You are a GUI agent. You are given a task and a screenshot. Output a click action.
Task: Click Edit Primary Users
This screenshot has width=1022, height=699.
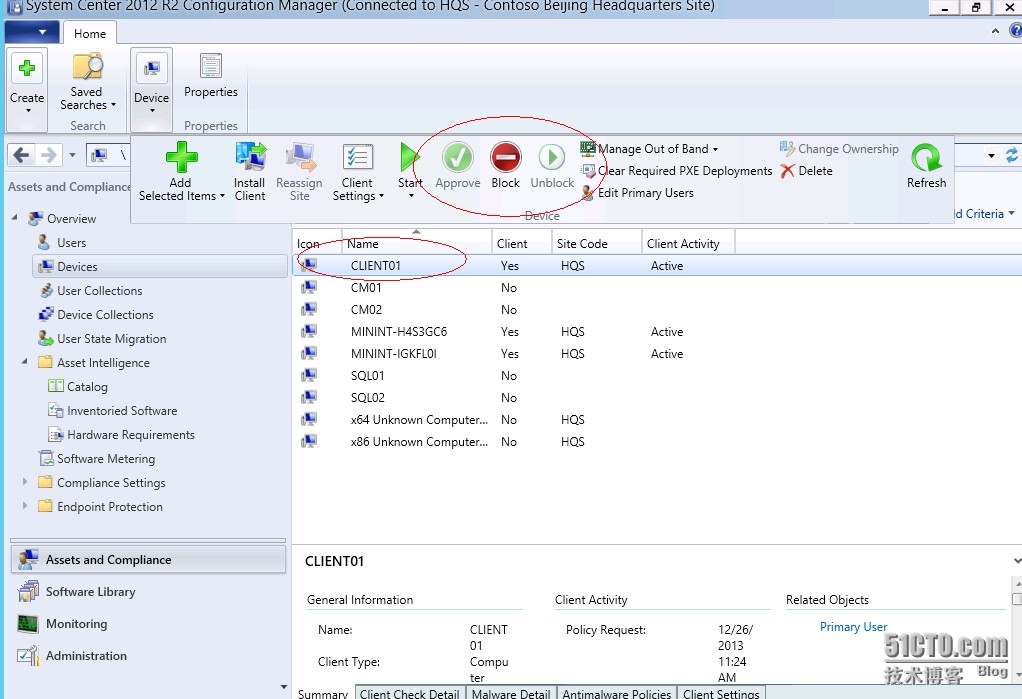[637, 193]
